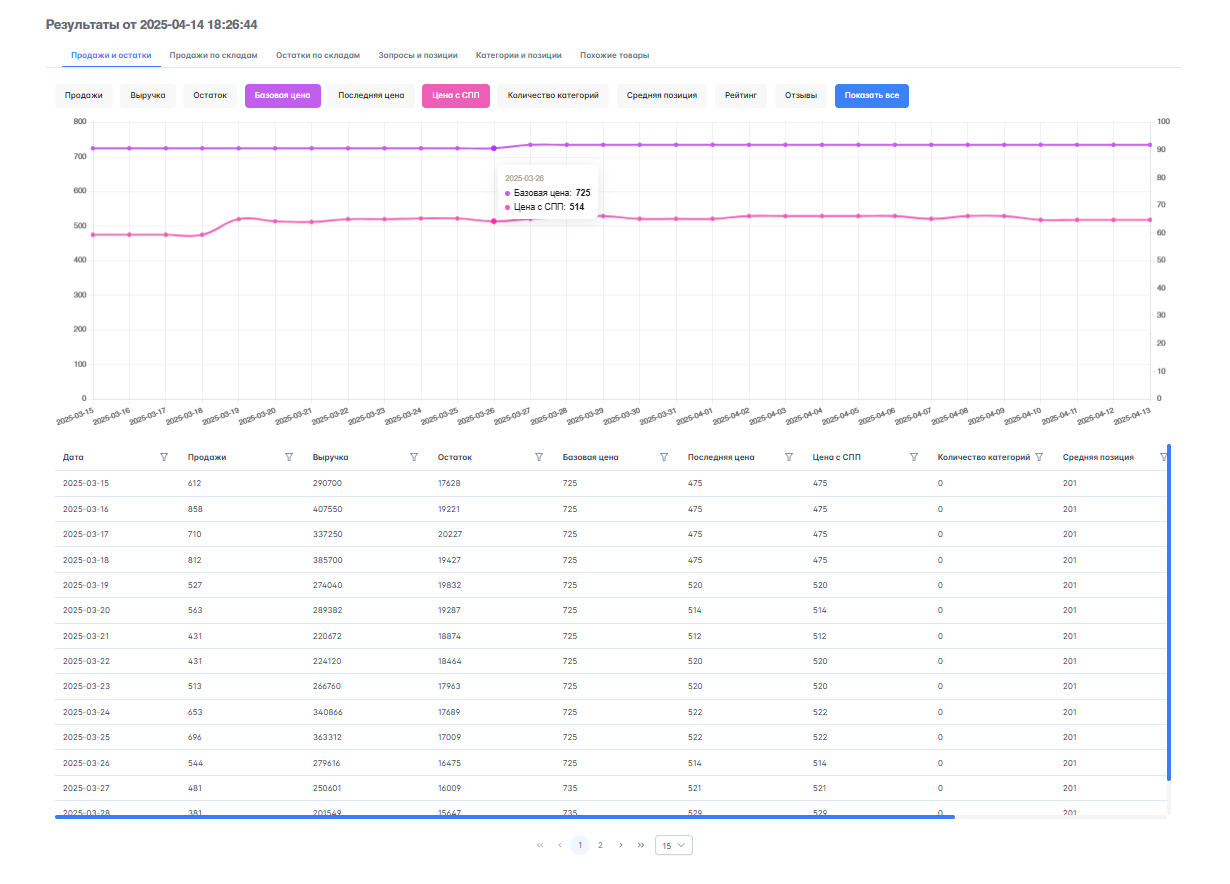The width and height of the screenshot is (1230, 884).
Task: Click the Показать все button
Action: tap(871, 96)
